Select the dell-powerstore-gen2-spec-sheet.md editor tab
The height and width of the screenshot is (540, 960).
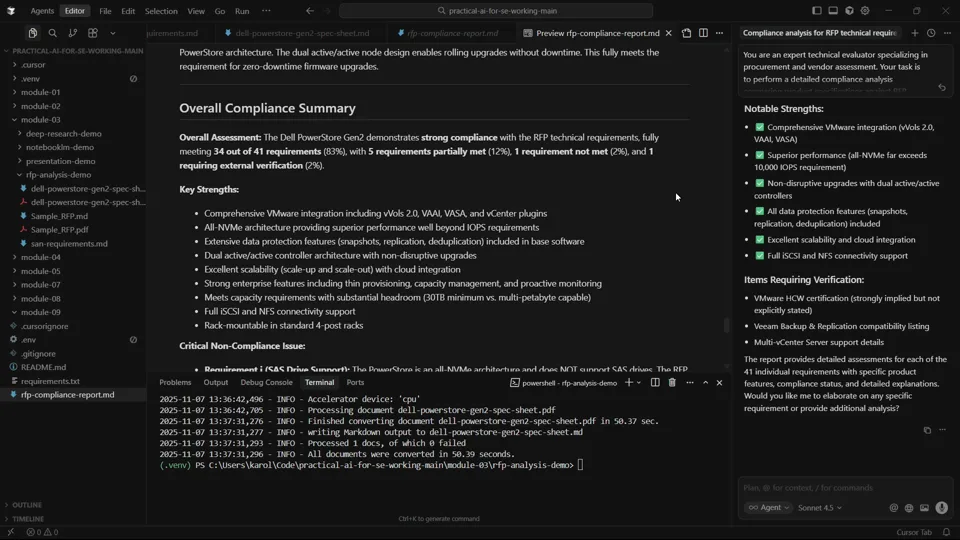[x=297, y=33]
